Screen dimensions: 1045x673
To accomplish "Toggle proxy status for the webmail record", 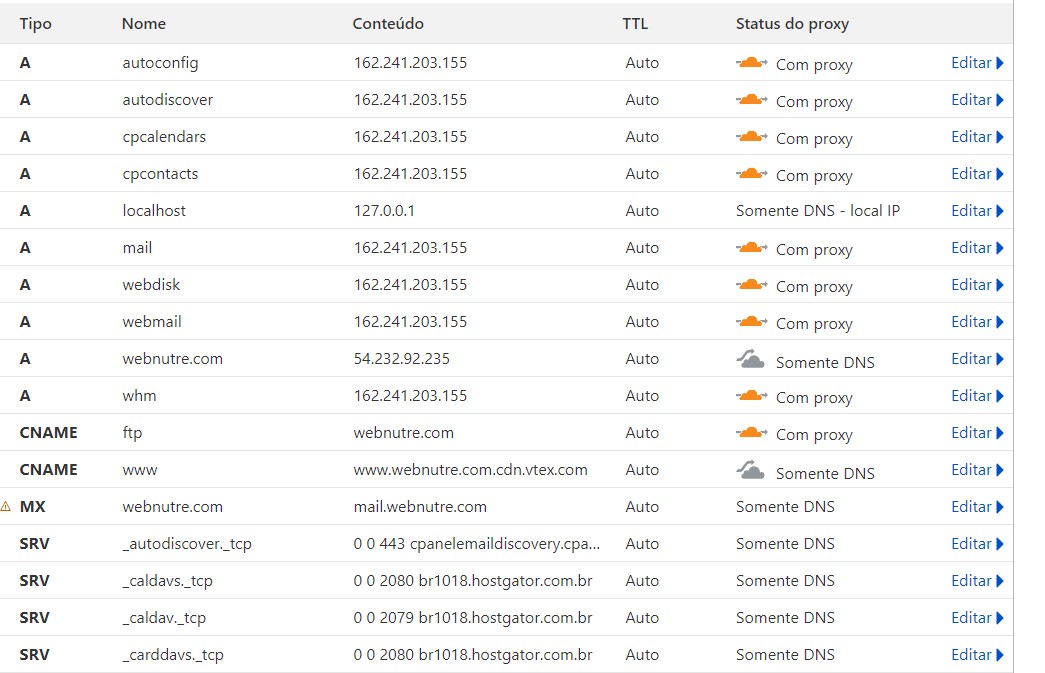I will 751,322.
